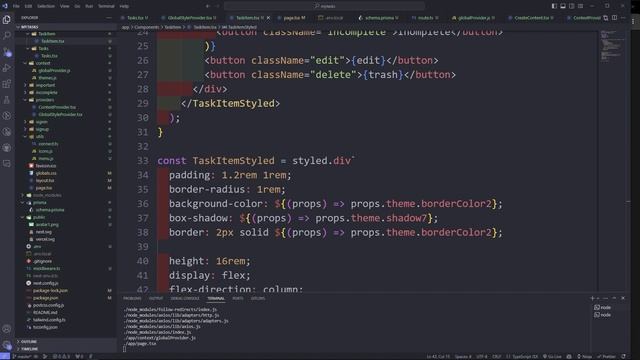Open the Edit menu

tap(28, 6)
